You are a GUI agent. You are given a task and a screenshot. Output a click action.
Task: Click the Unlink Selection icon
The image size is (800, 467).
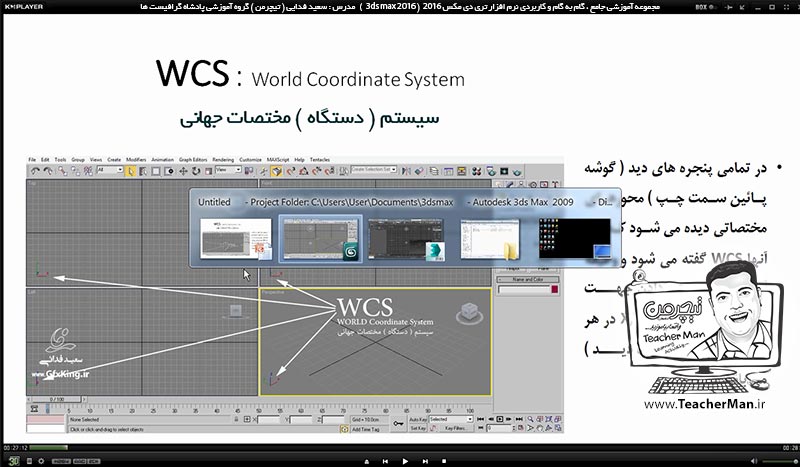pos(76,171)
